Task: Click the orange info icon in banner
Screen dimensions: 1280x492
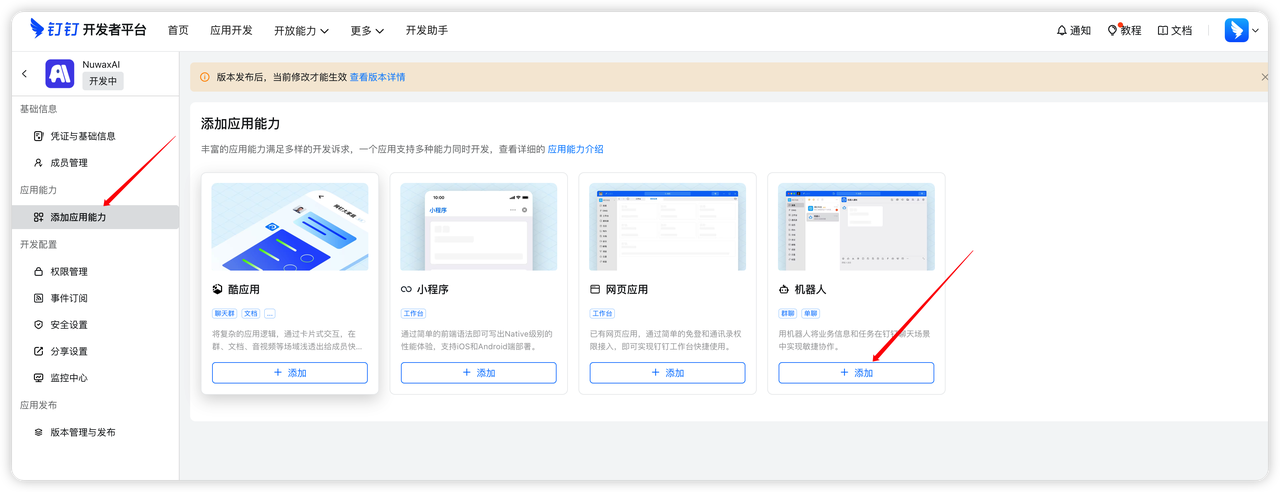Action: pos(205,77)
